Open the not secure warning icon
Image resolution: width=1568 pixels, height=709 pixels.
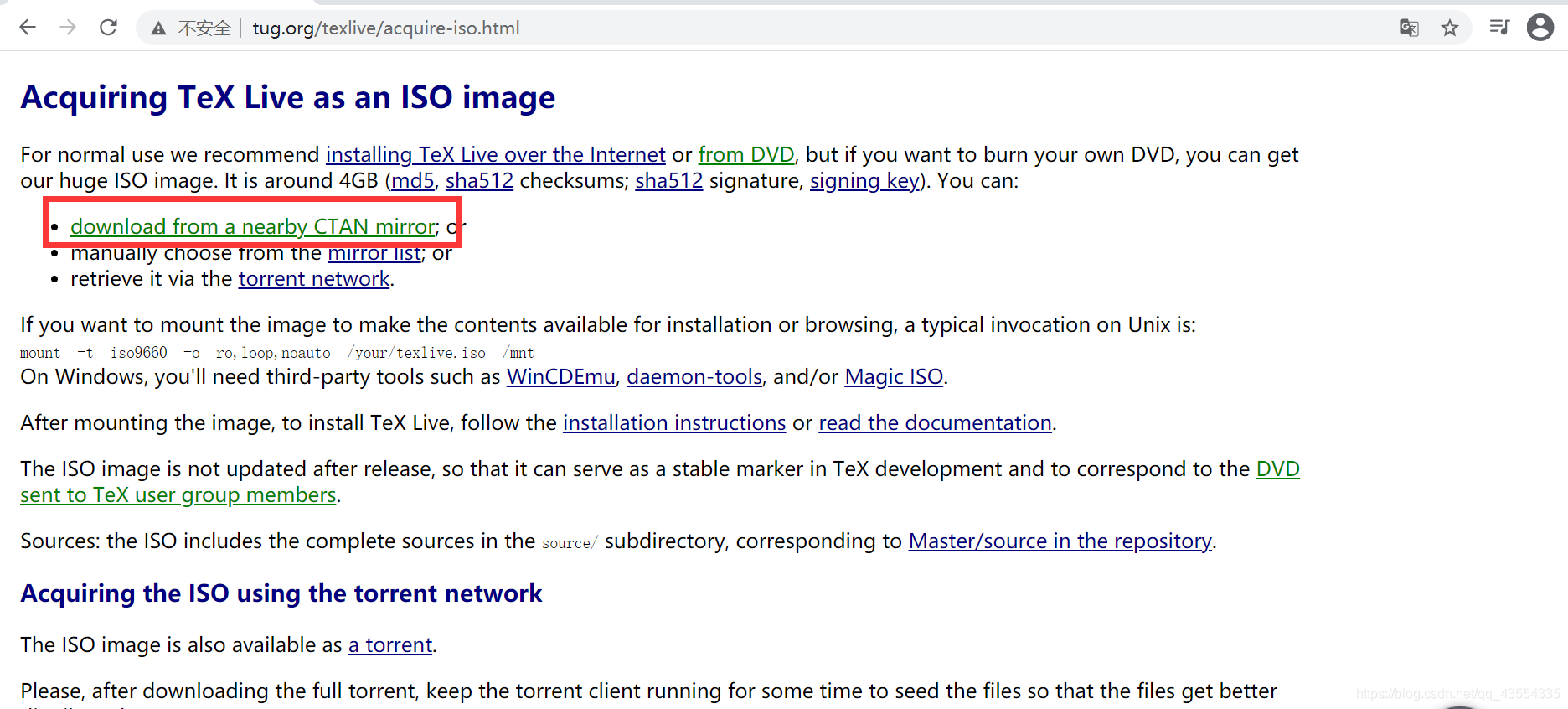pyautogui.click(x=158, y=28)
